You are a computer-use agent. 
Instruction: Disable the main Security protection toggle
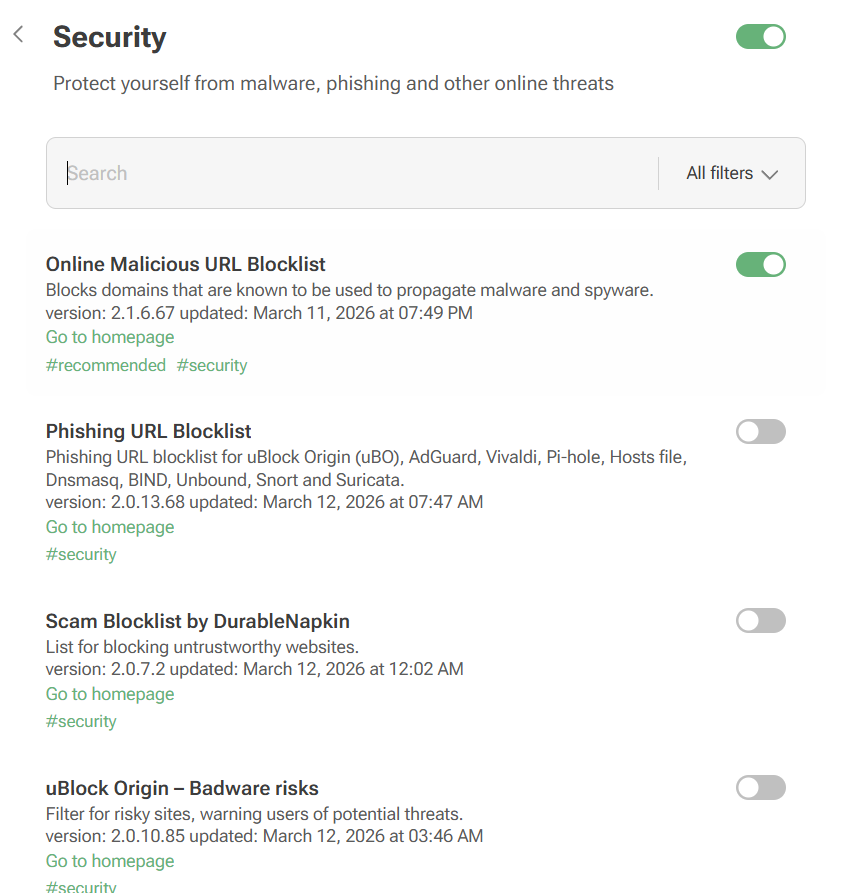coord(760,36)
